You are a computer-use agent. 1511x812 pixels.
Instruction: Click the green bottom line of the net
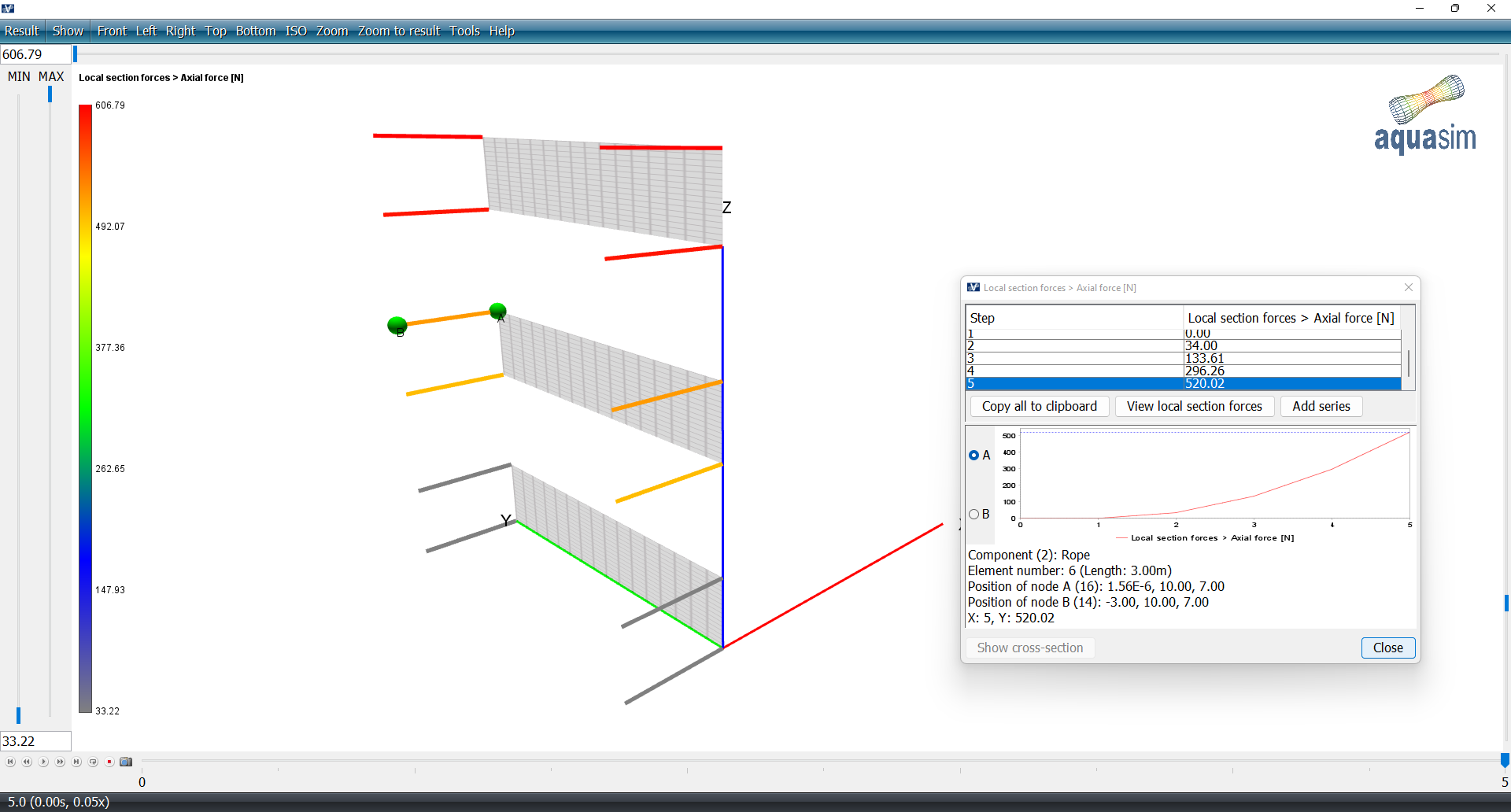tap(619, 584)
